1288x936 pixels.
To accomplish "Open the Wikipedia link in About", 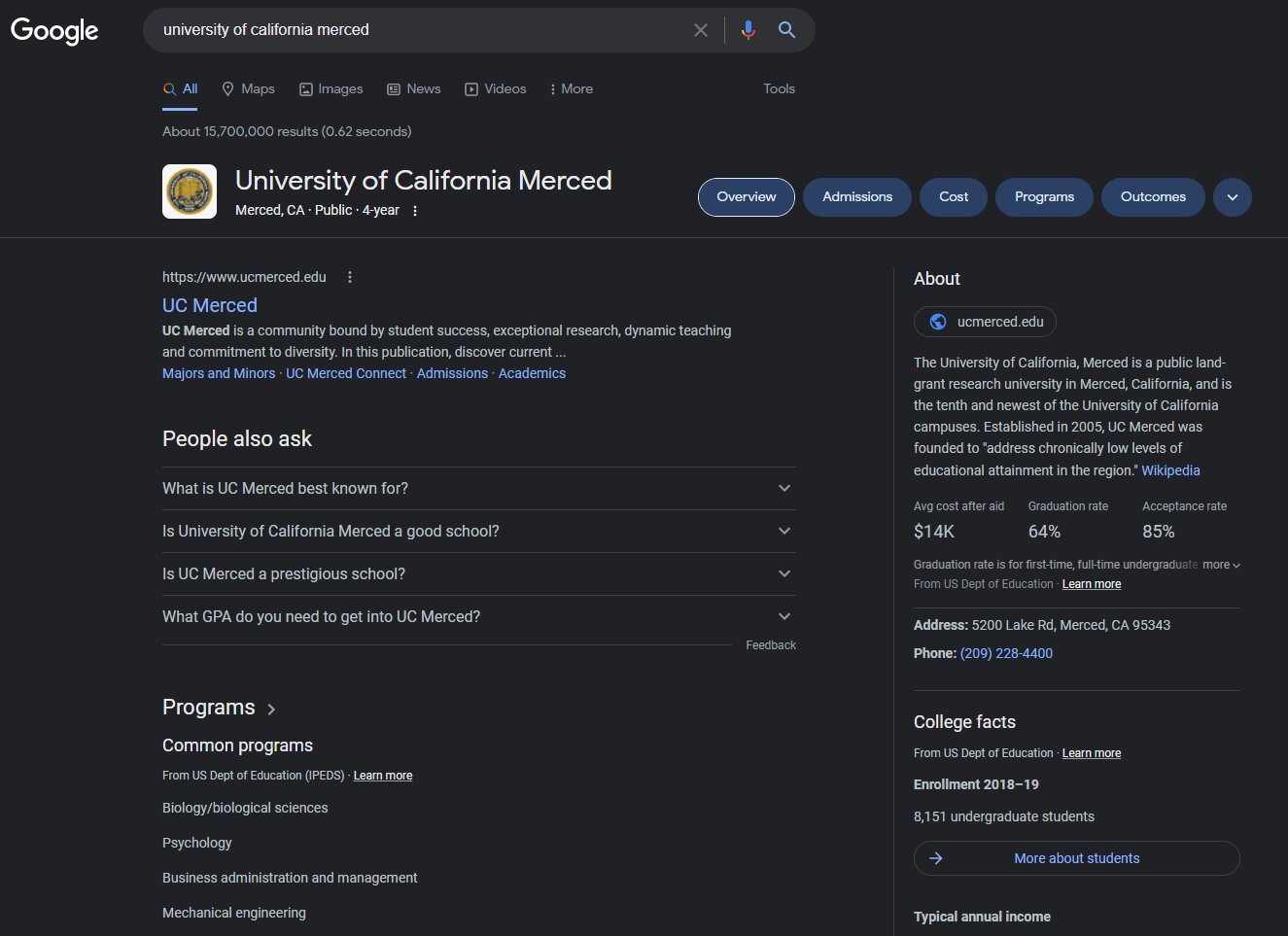I will [x=1170, y=470].
